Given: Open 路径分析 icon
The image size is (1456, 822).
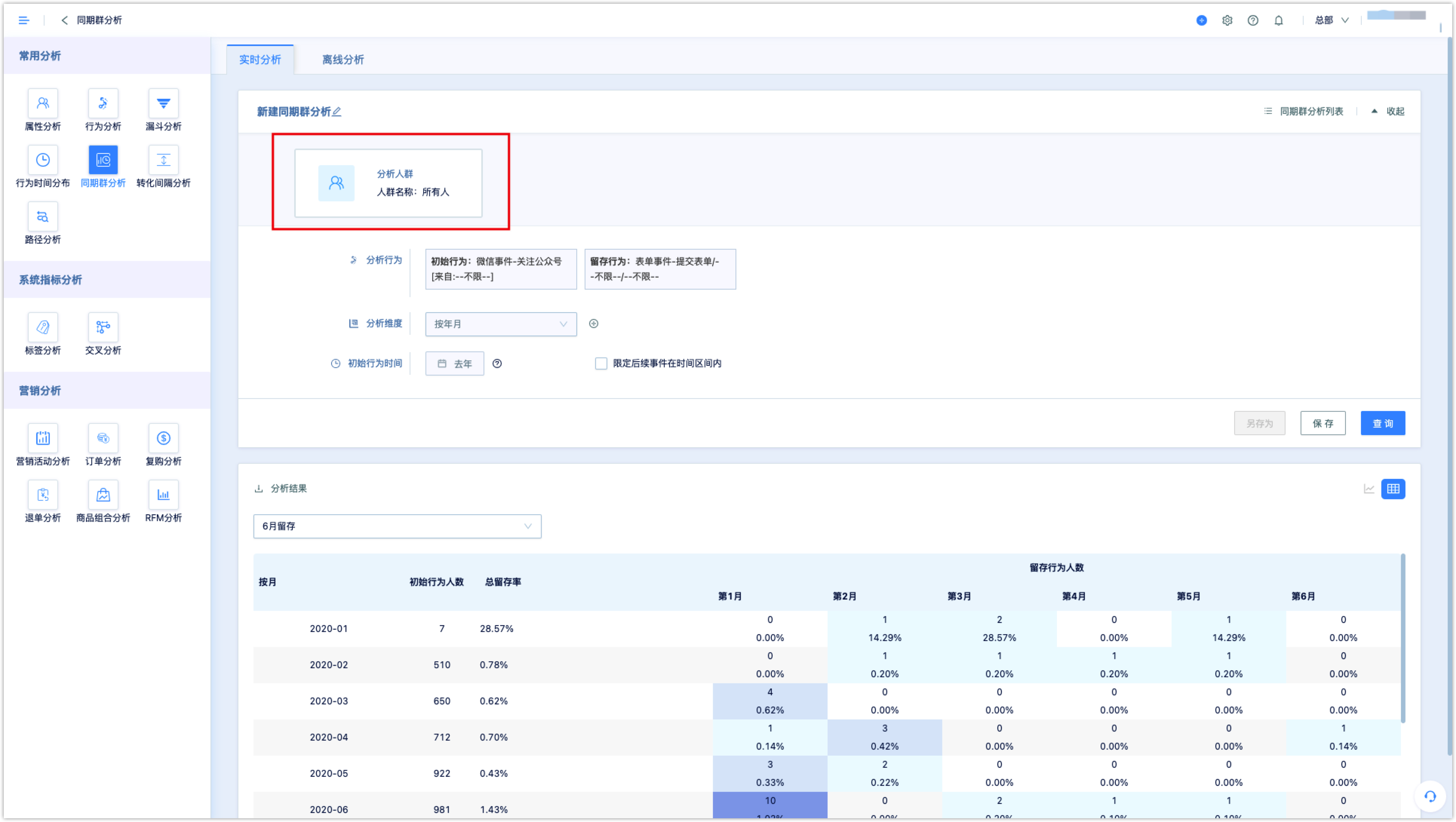Looking at the screenshot, I should (x=42, y=216).
